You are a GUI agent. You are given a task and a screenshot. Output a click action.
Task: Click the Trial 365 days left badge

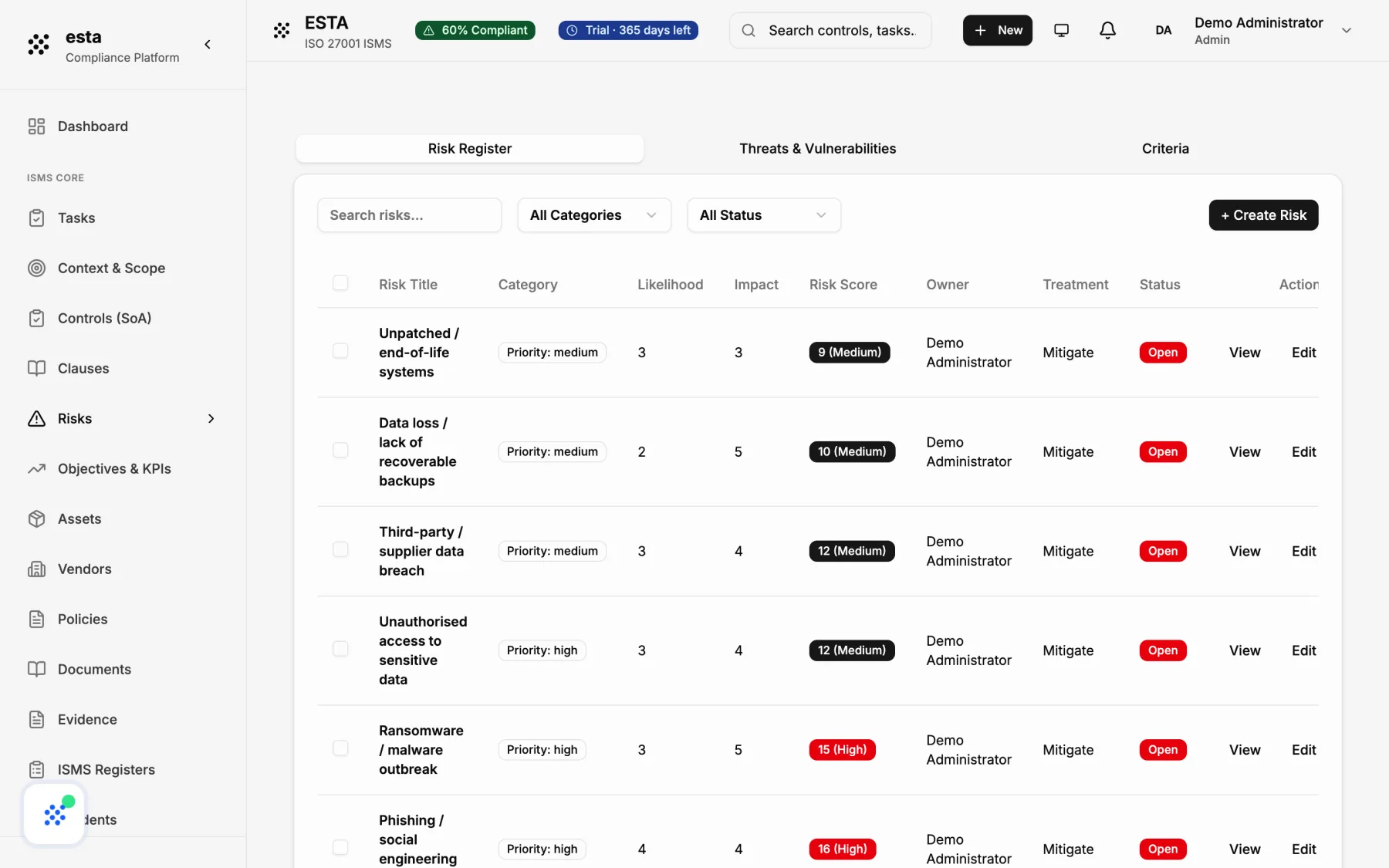click(x=628, y=30)
